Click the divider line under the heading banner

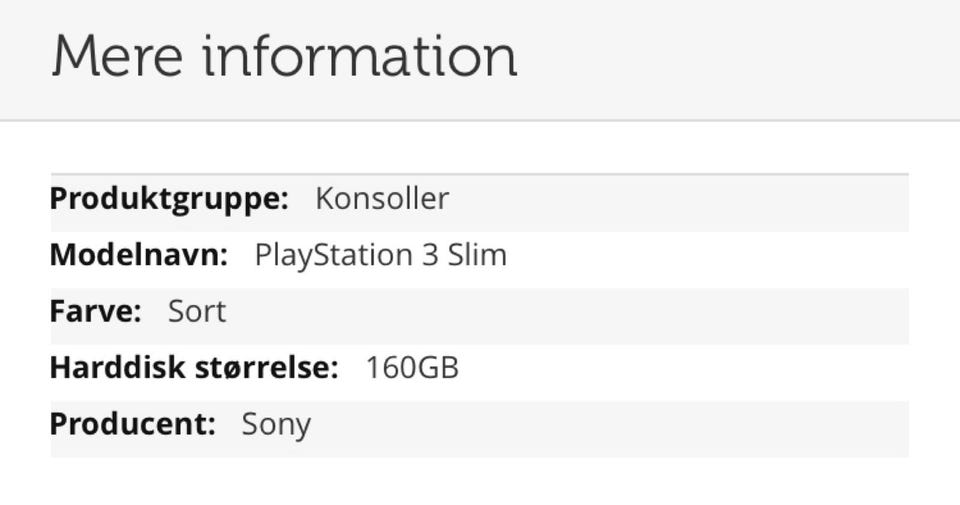tap(480, 121)
